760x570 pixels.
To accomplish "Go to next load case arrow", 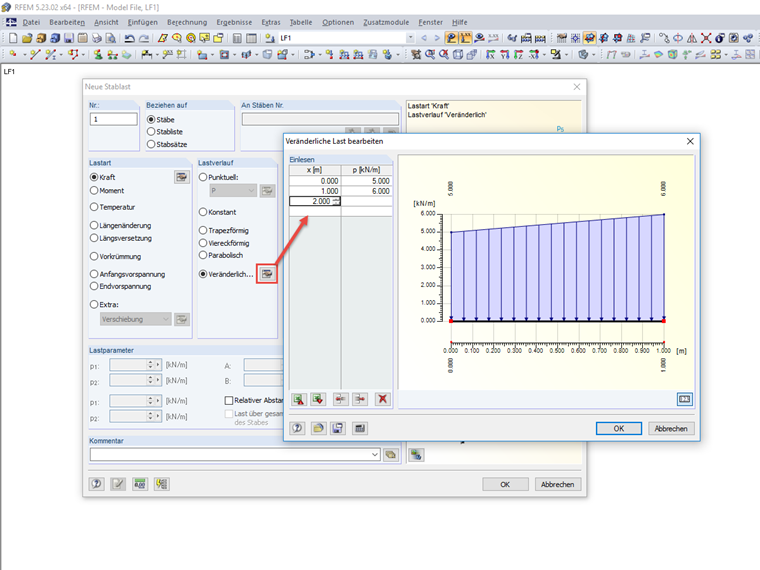I will 437,38.
